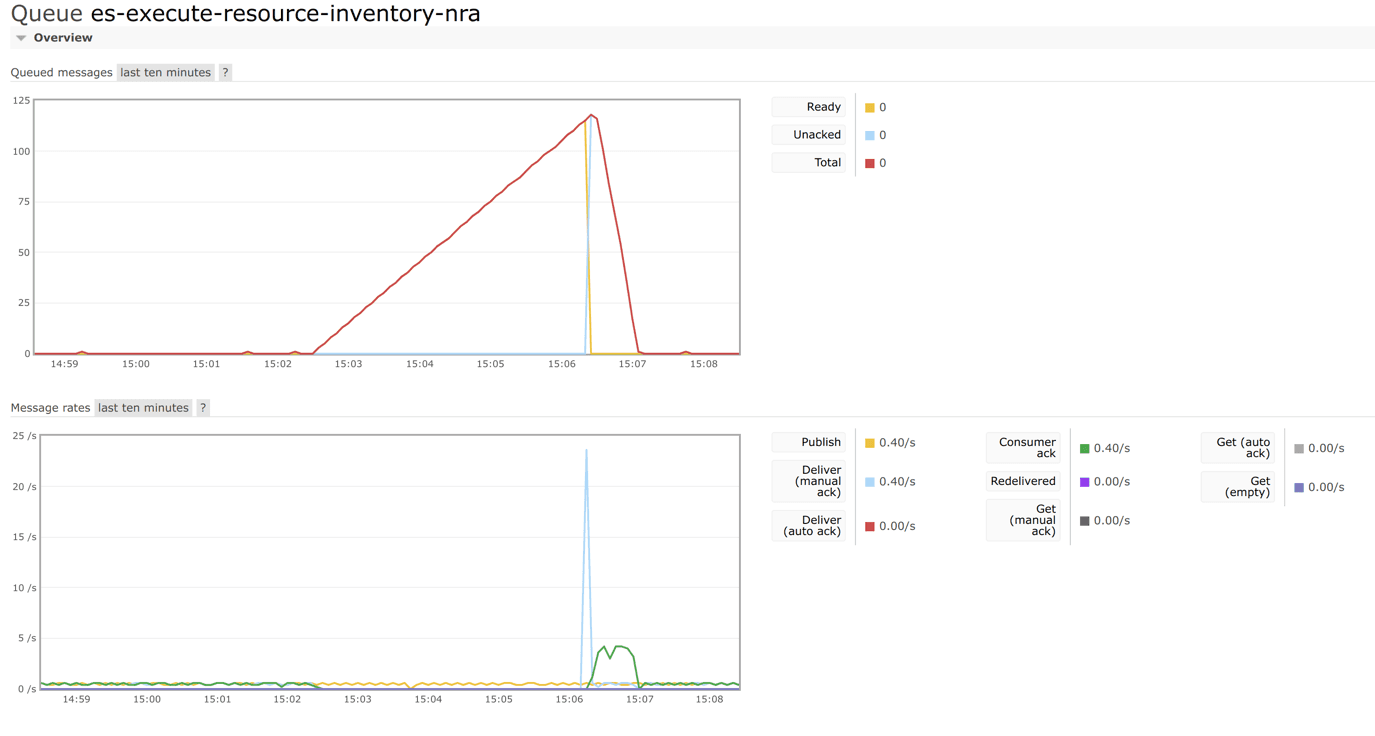This screenshot has width=1375, height=736.
Task: Click the Overview section heading
Action: coord(63,38)
